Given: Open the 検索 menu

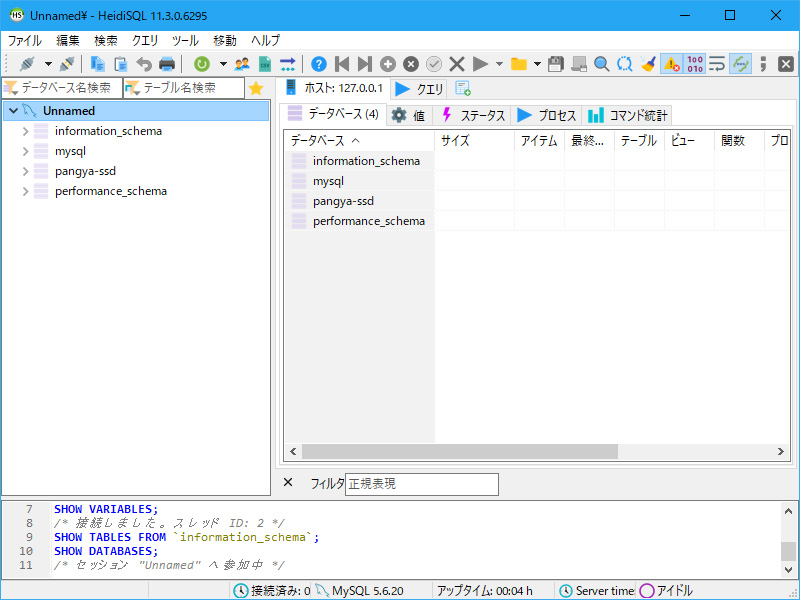Looking at the screenshot, I should [106, 40].
